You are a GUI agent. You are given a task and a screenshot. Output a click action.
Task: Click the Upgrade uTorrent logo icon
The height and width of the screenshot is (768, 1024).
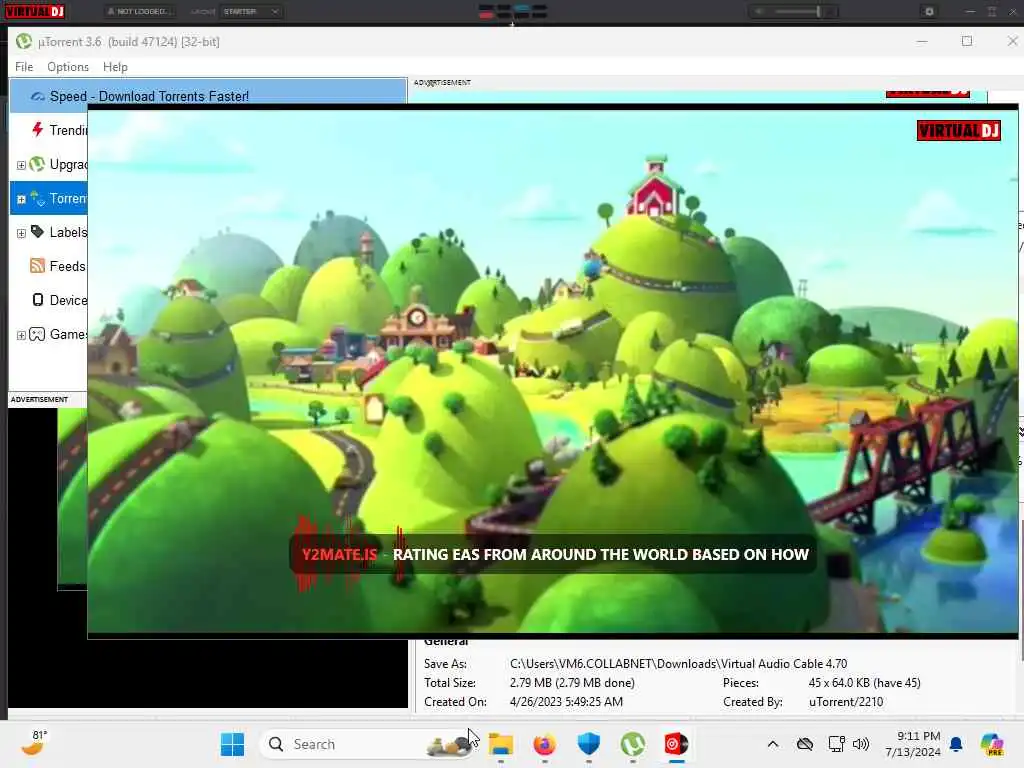click(x=37, y=164)
